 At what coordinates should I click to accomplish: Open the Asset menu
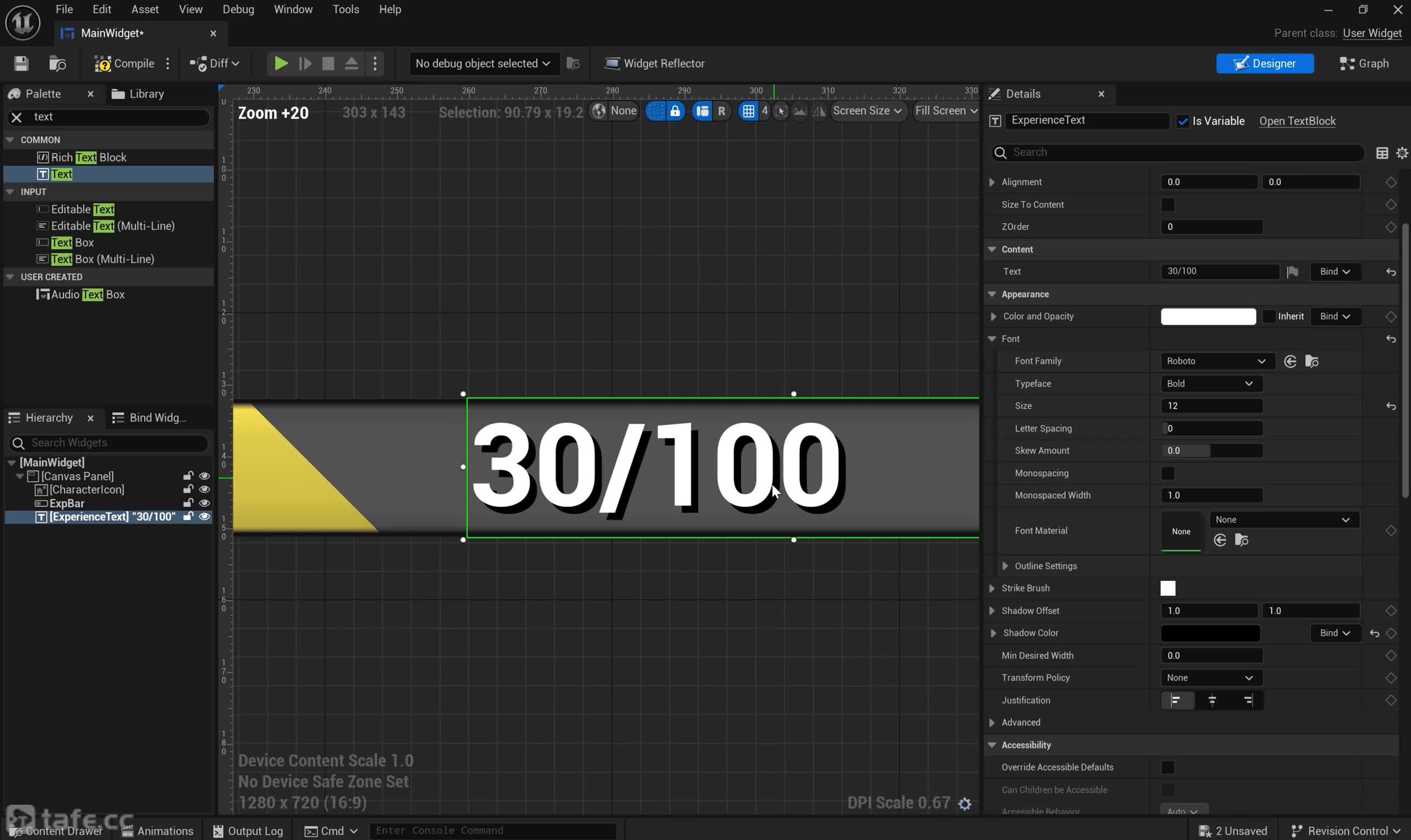click(145, 9)
